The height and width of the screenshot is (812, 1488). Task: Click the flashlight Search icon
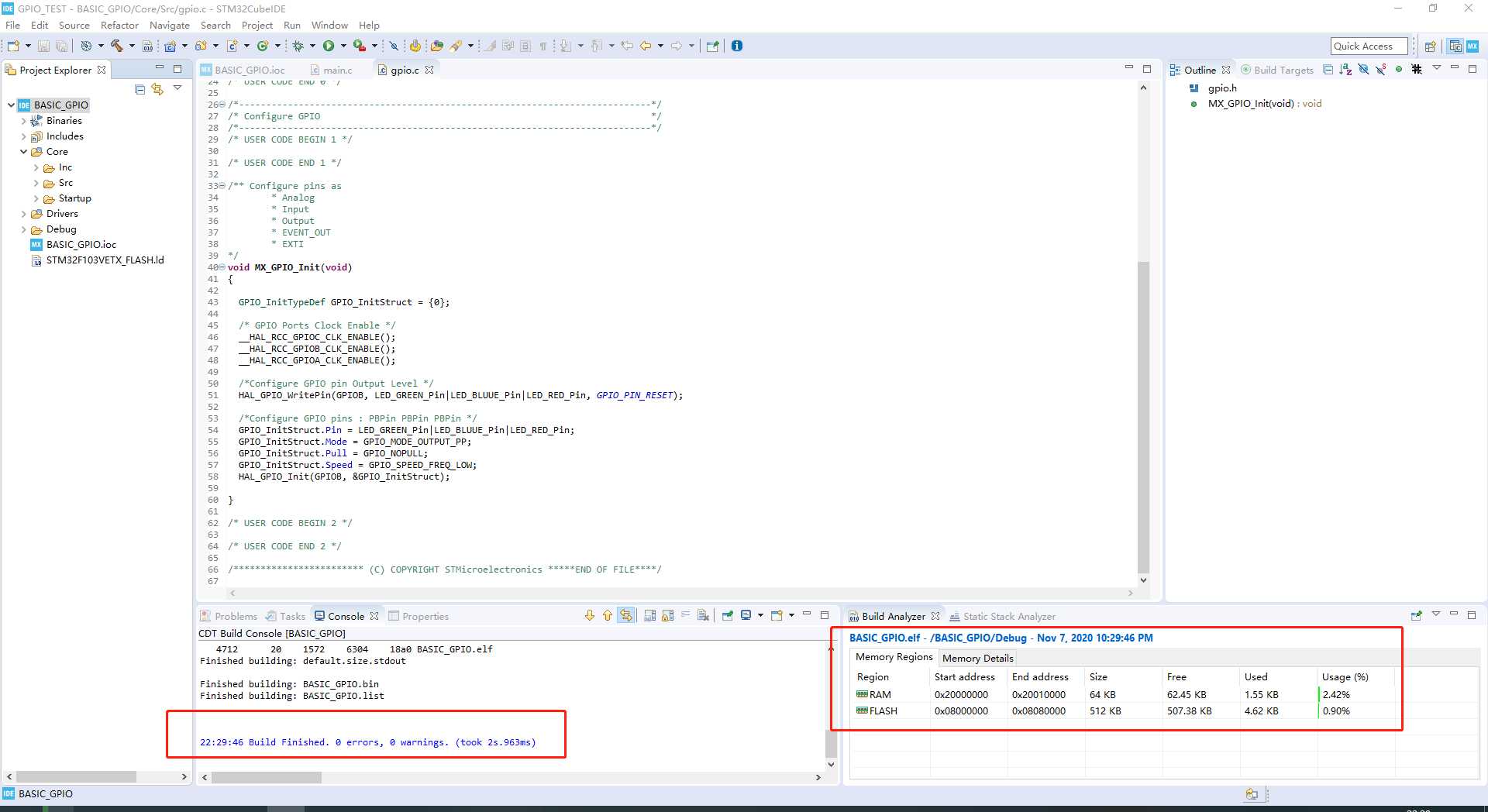456,46
